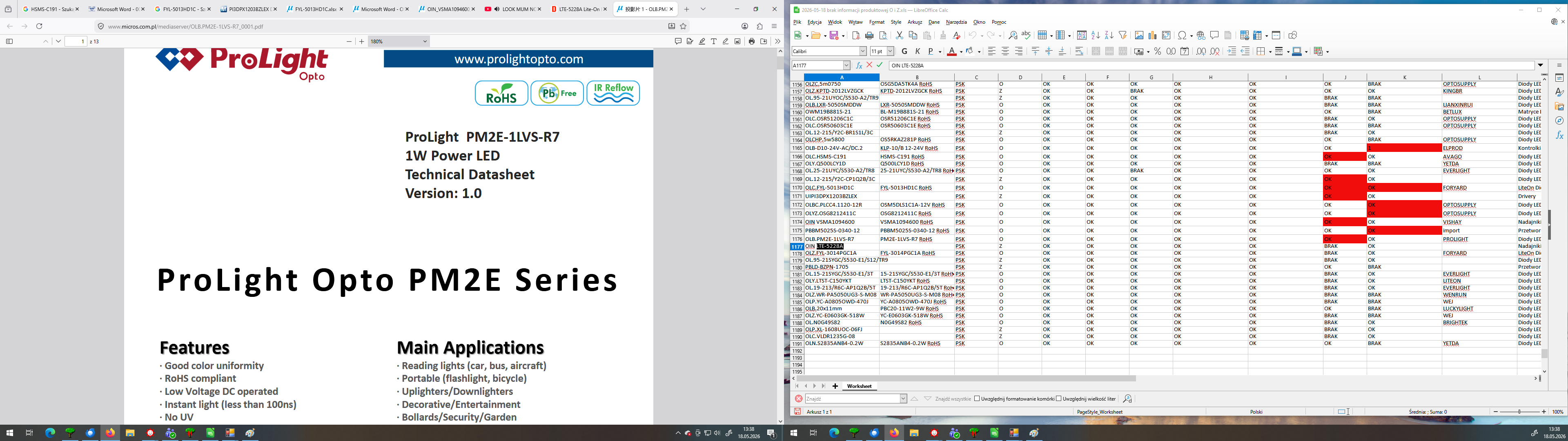Insert a special character symbol
This screenshot has height=441, width=1568.
[x=1182, y=36]
